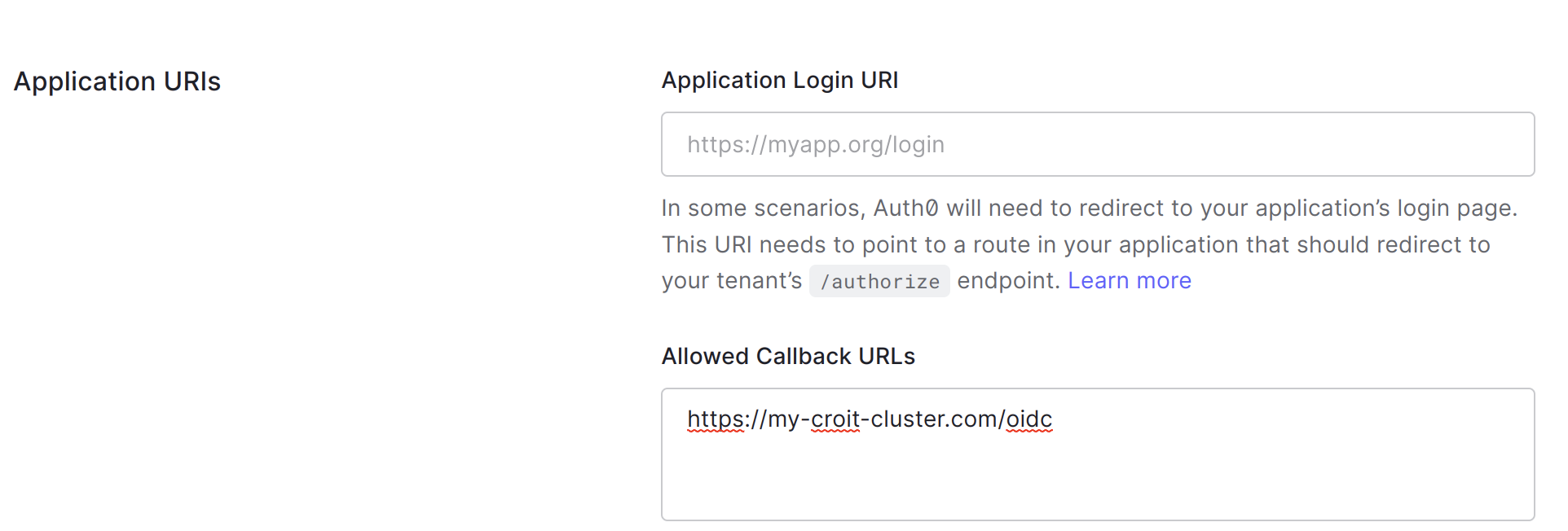Click at the end of the login URI field

1508,144
